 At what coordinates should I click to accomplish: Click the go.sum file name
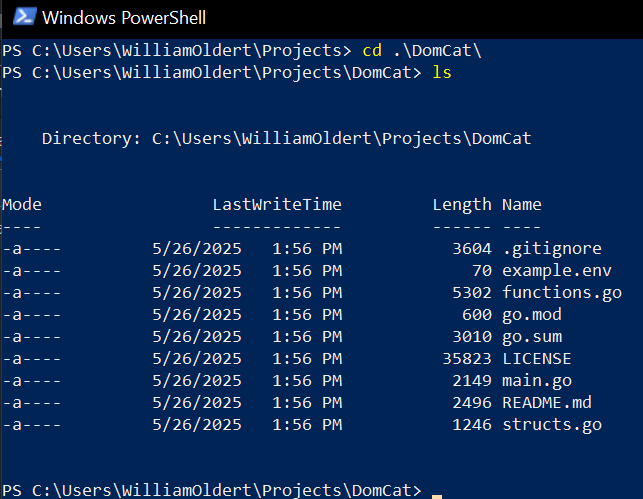click(531, 336)
